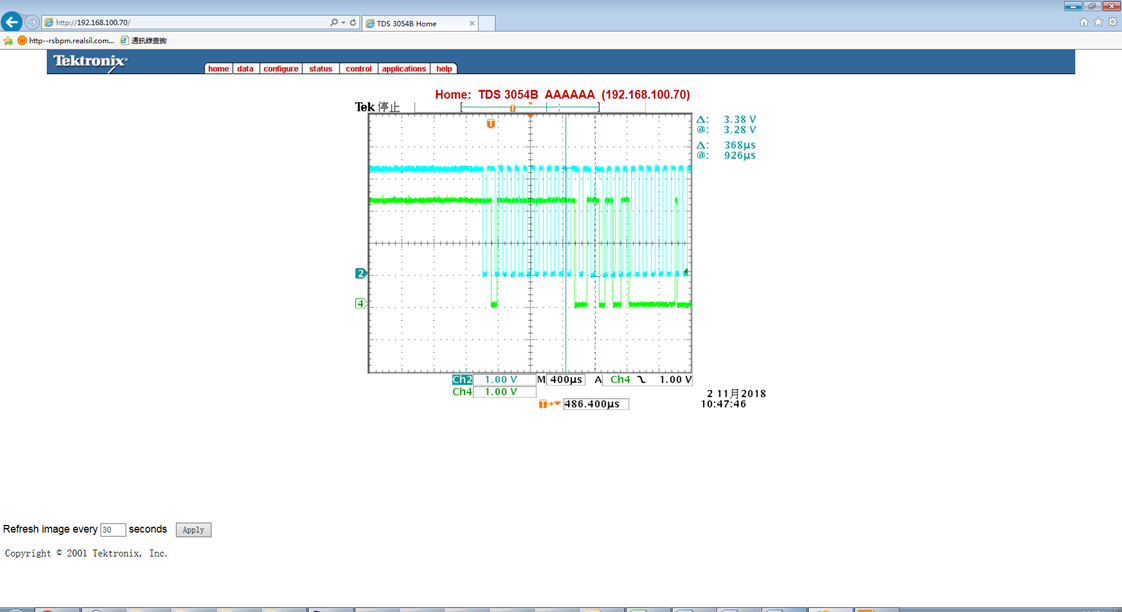Open the home menu tab
The height and width of the screenshot is (612, 1122).
click(x=218, y=69)
